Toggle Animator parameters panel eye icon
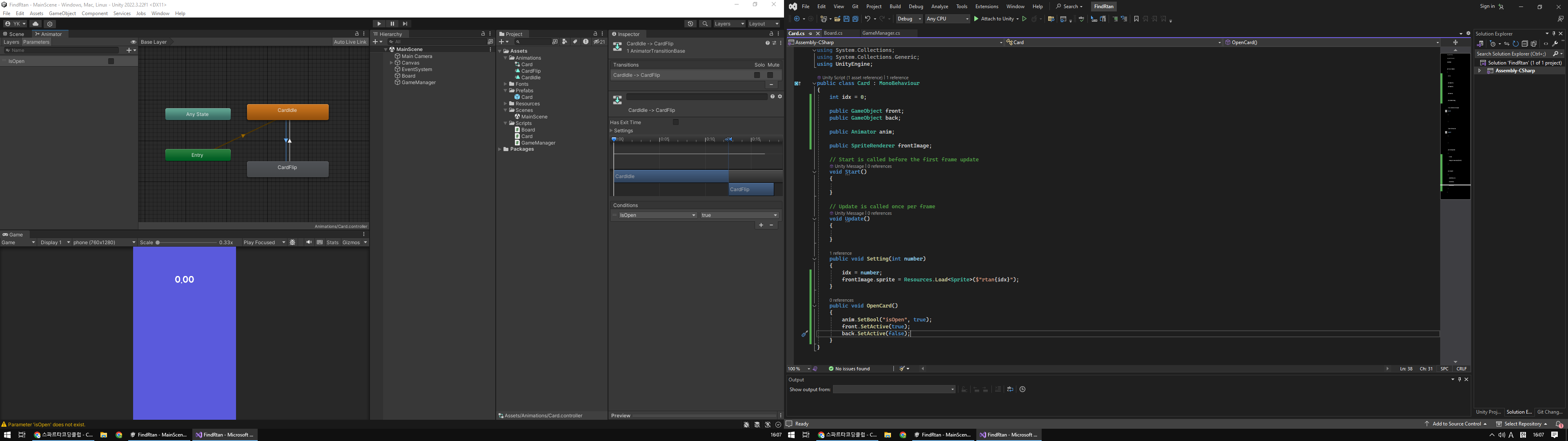This screenshot has height=441, width=1568. point(133,42)
